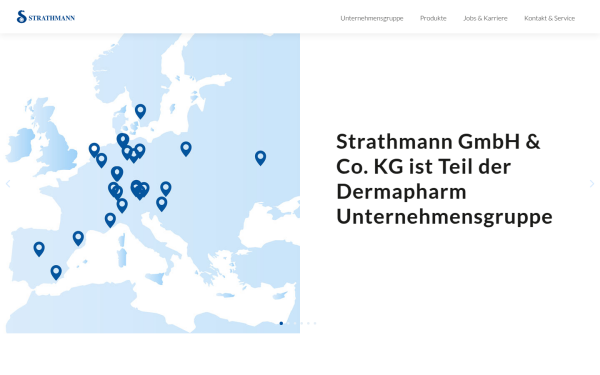600x375 pixels.
Task: Click the map pin over Belgium
Action: coord(101,160)
